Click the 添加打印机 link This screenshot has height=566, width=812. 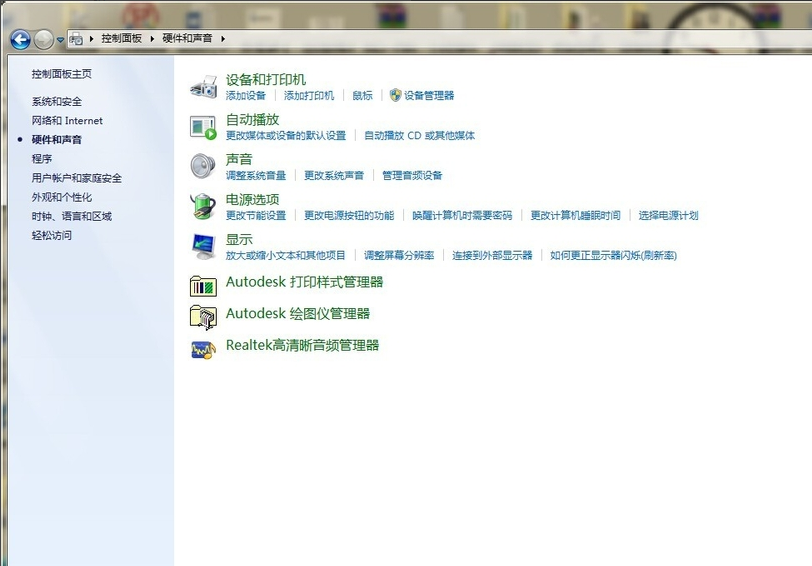click(x=309, y=96)
